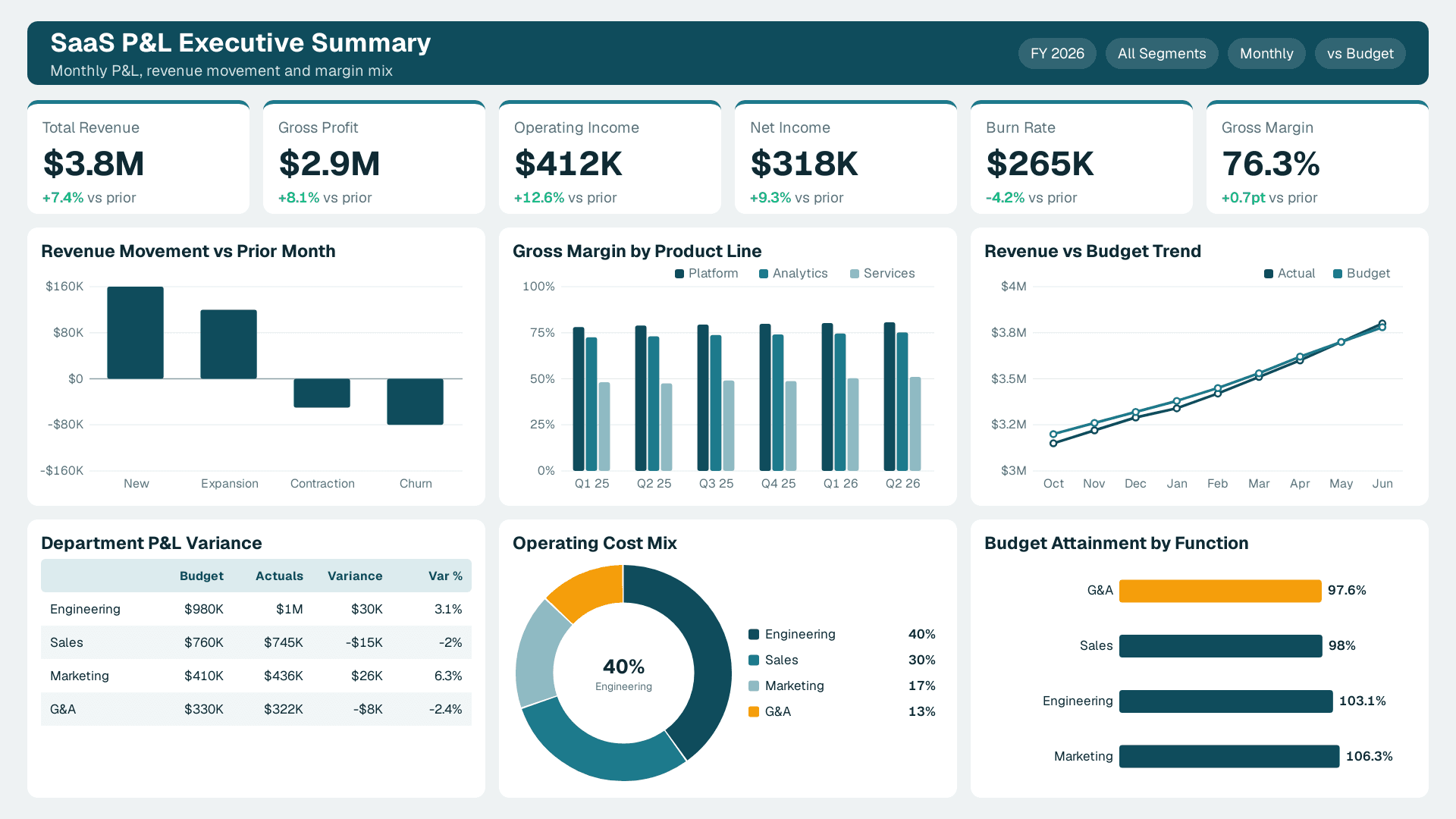The width and height of the screenshot is (1456, 819).
Task: Select the Engineering row in variance table
Action: coord(256,609)
